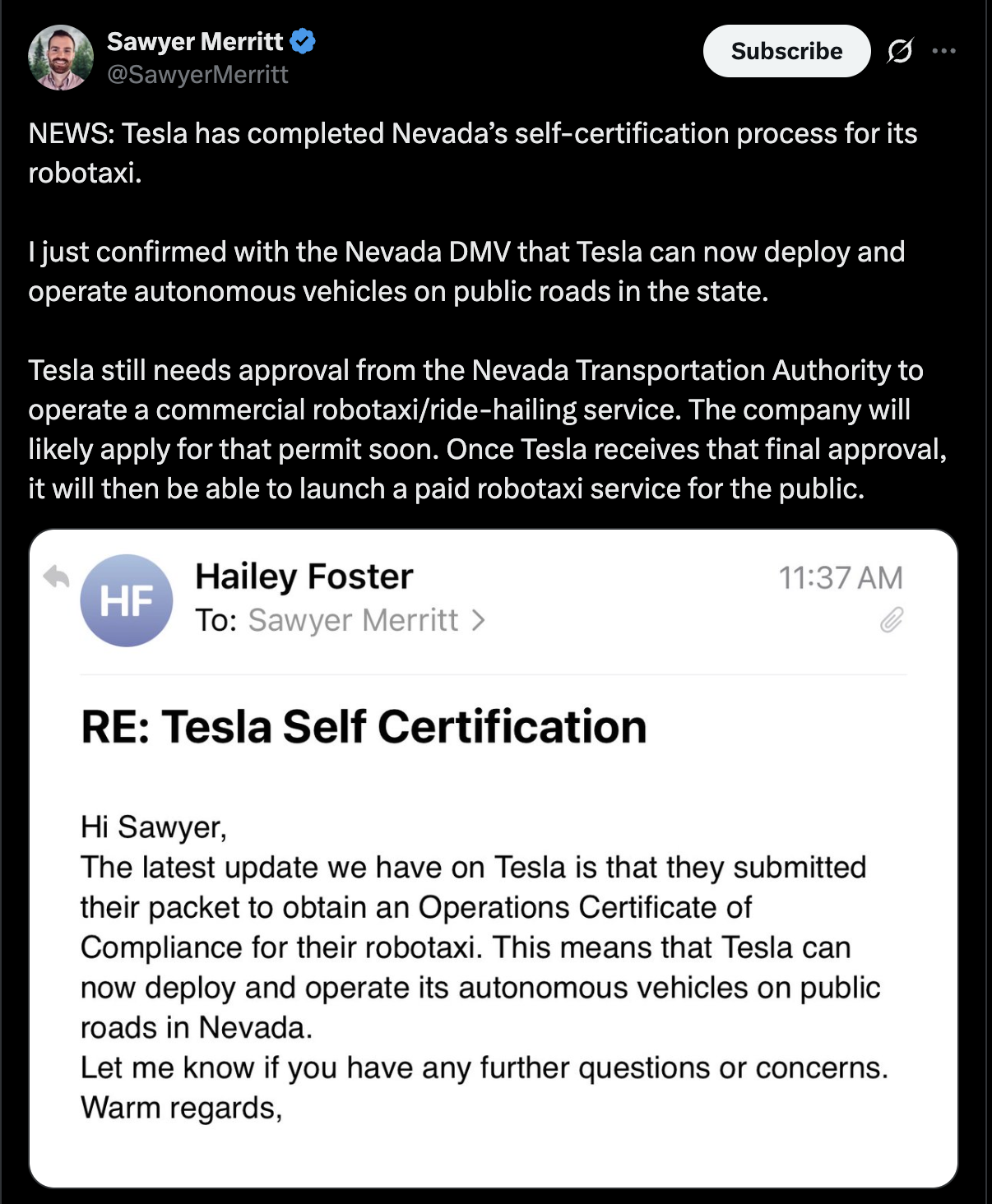Select the Hailey Foster sender name
The image size is (992, 1204).
tap(304, 577)
